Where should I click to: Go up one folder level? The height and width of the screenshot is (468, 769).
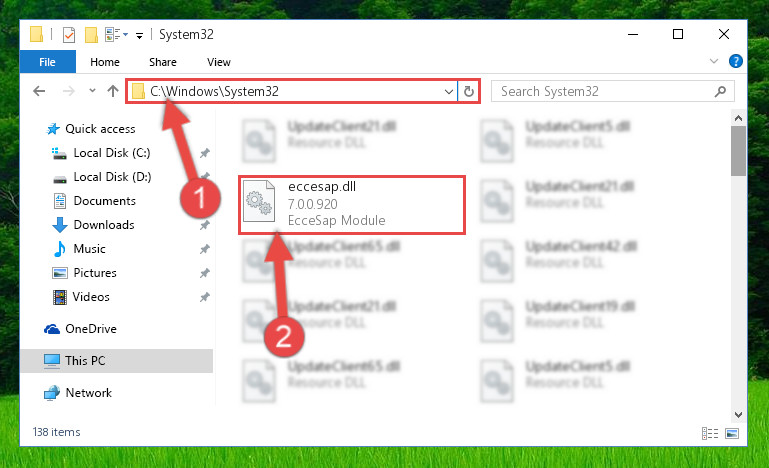113,91
